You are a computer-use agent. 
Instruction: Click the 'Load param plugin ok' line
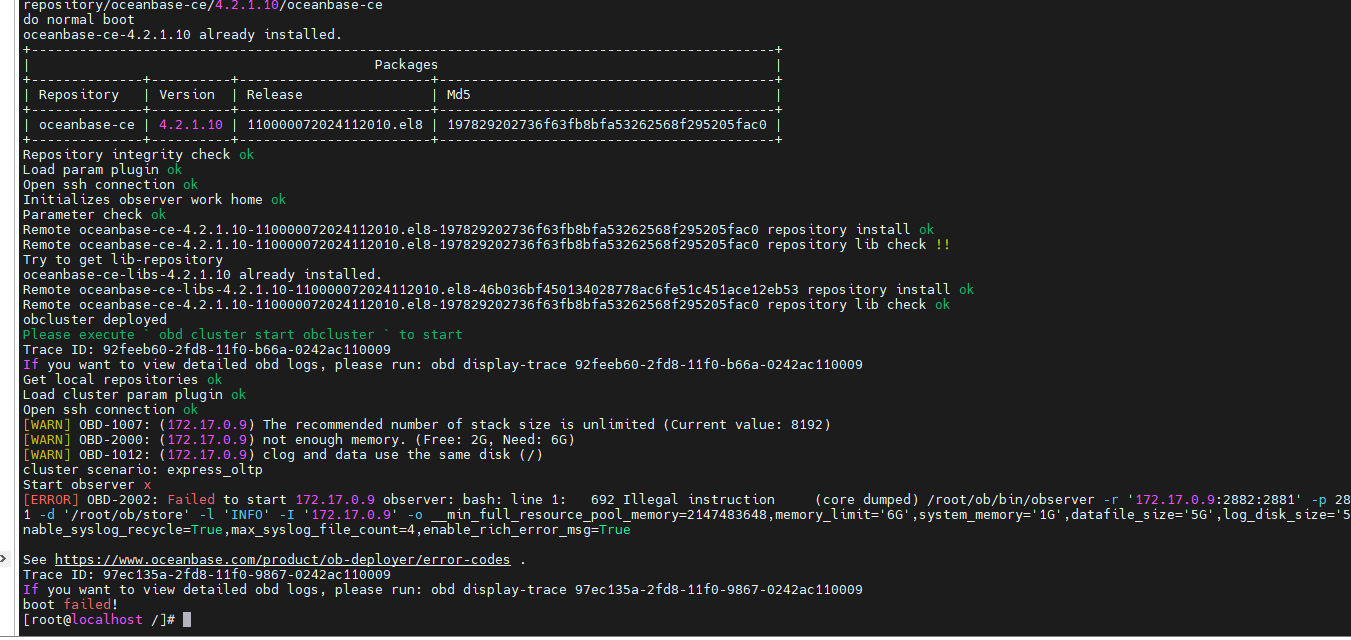(x=103, y=170)
